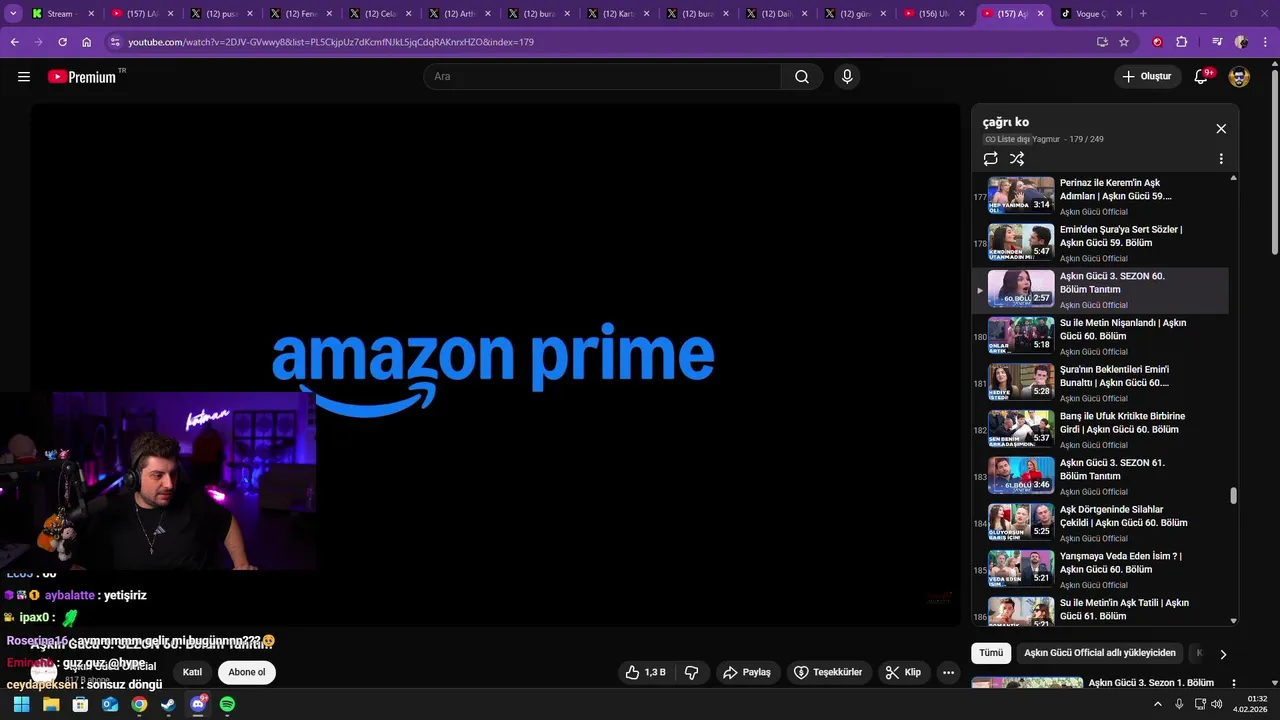Share the video via Paylaş

pos(747,673)
